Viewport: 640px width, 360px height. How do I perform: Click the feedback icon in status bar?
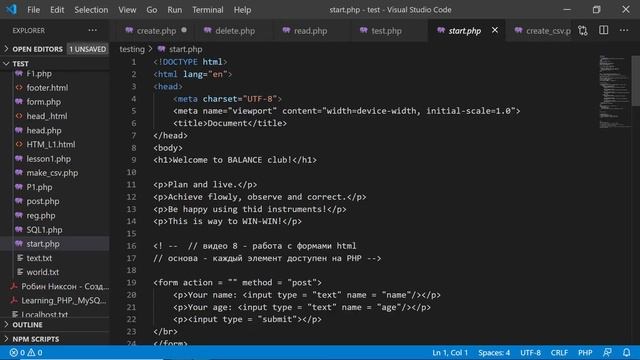[607, 353]
